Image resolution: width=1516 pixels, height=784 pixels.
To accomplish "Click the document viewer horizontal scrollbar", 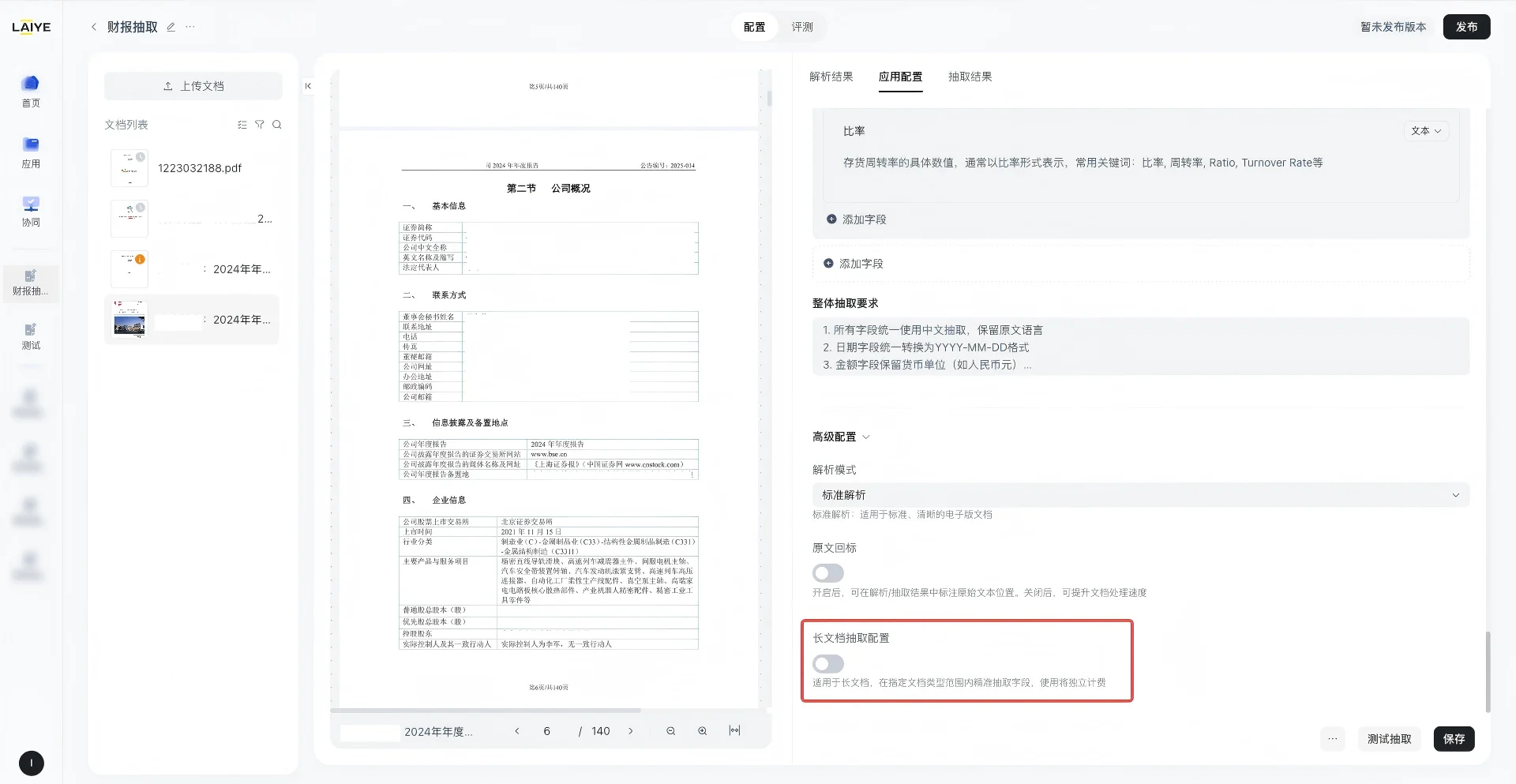I will 486,711.
